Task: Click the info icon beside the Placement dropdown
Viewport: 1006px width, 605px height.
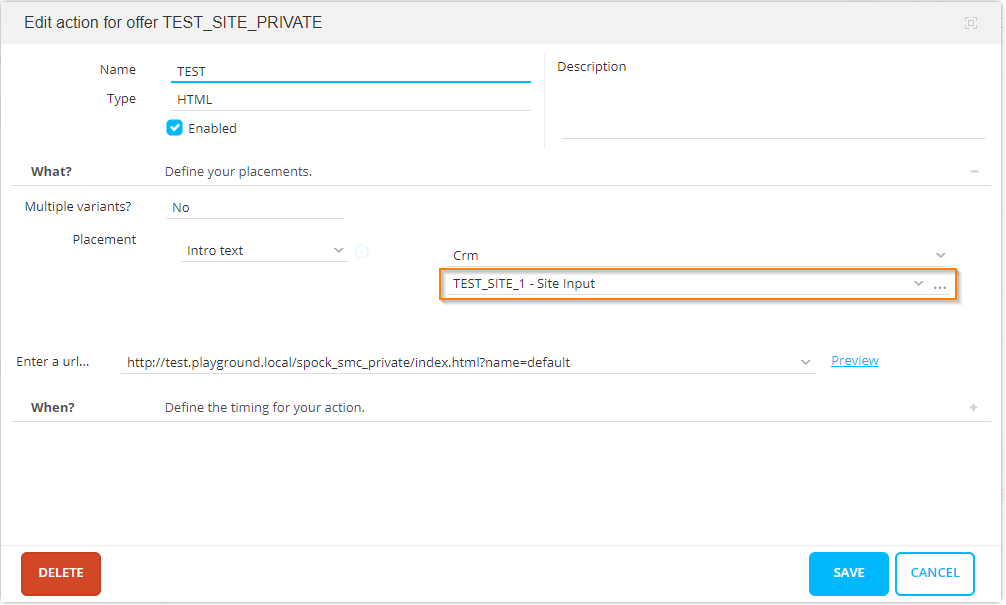Action: point(362,252)
